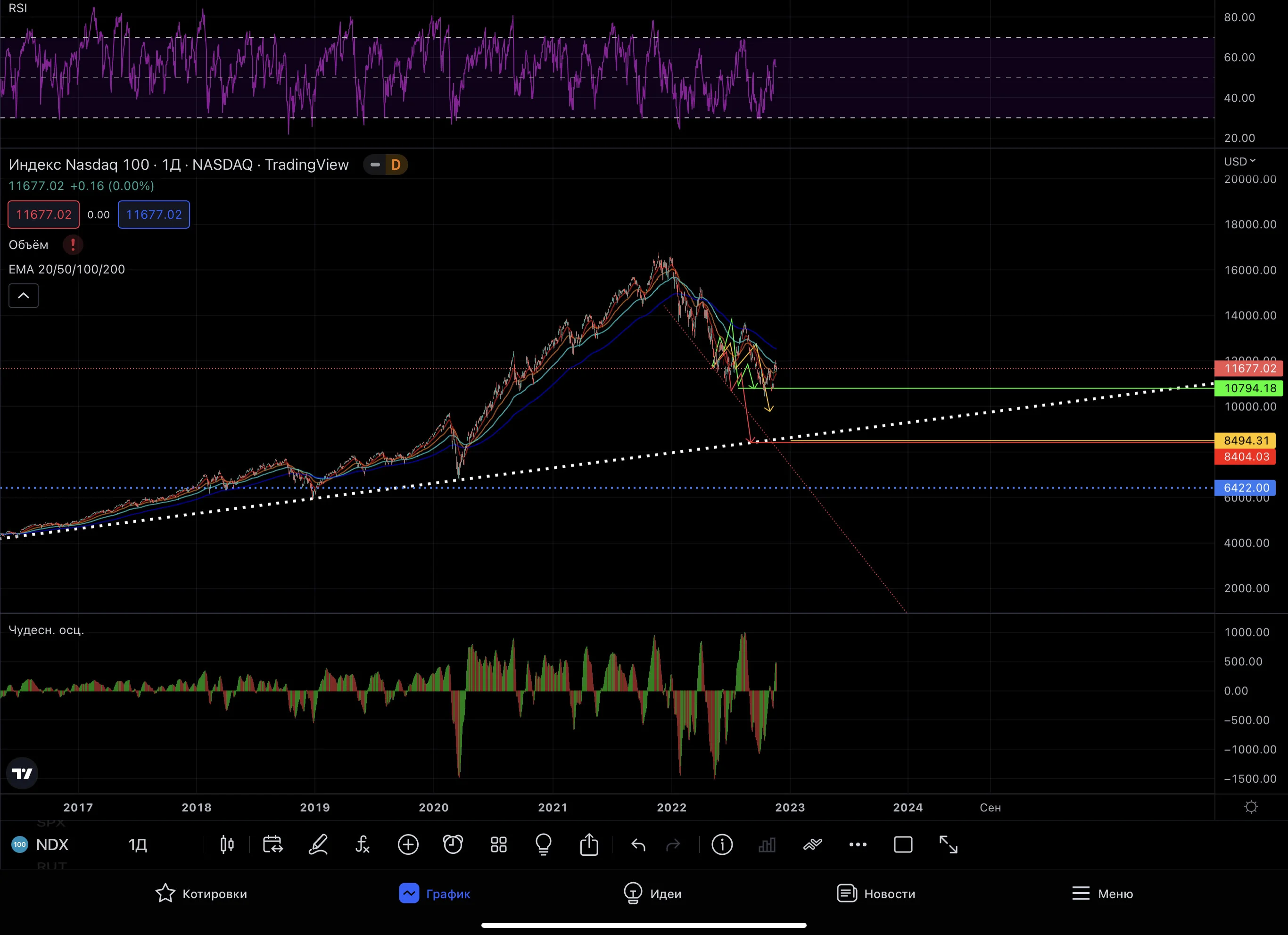1288x935 pixels.
Task: Change the 1Д timeframe interval
Action: pos(138,844)
